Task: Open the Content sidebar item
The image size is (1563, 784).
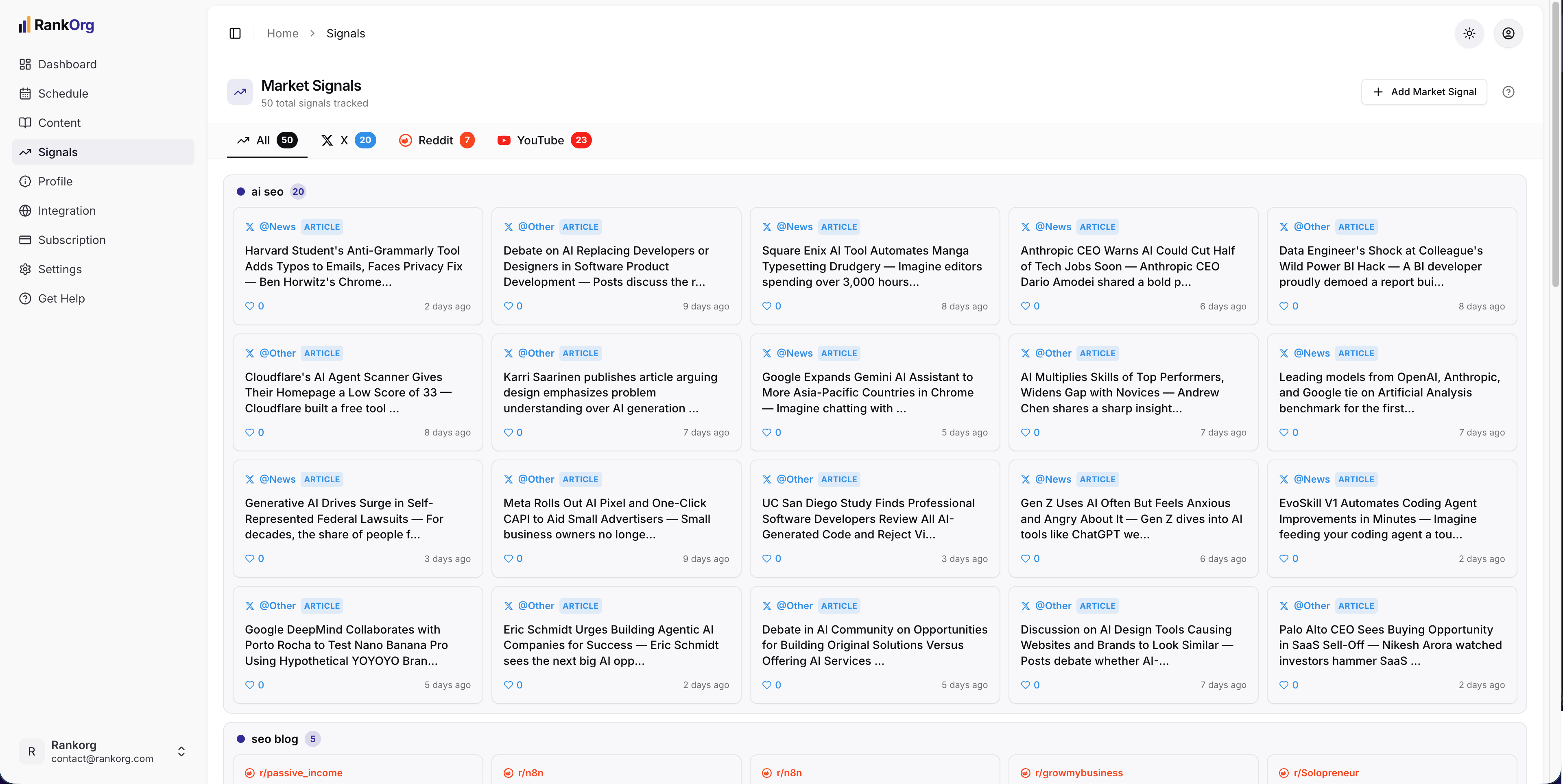Action: (x=103, y=122)
